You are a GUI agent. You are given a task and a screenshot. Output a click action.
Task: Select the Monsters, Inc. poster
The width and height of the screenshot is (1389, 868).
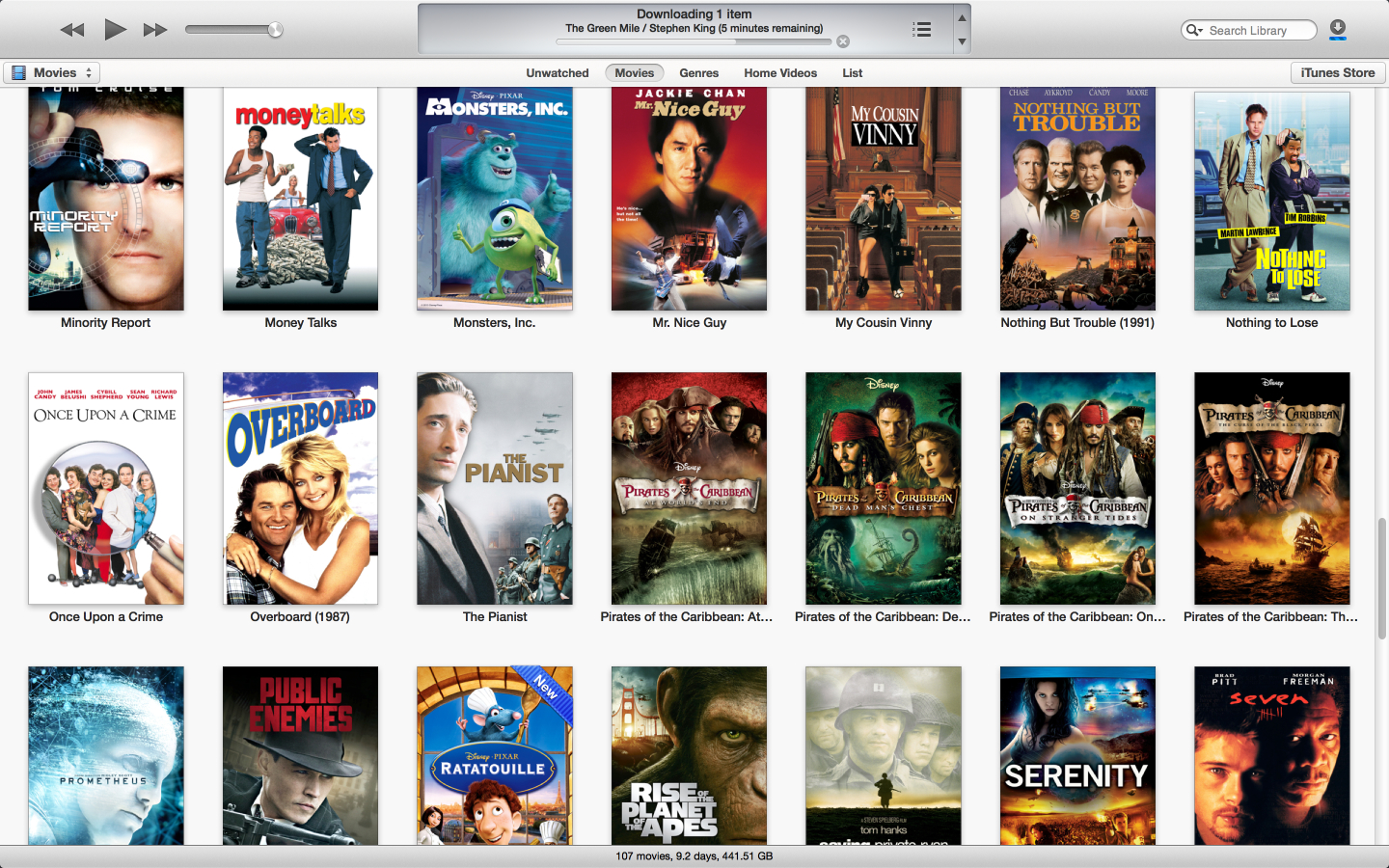495,199
